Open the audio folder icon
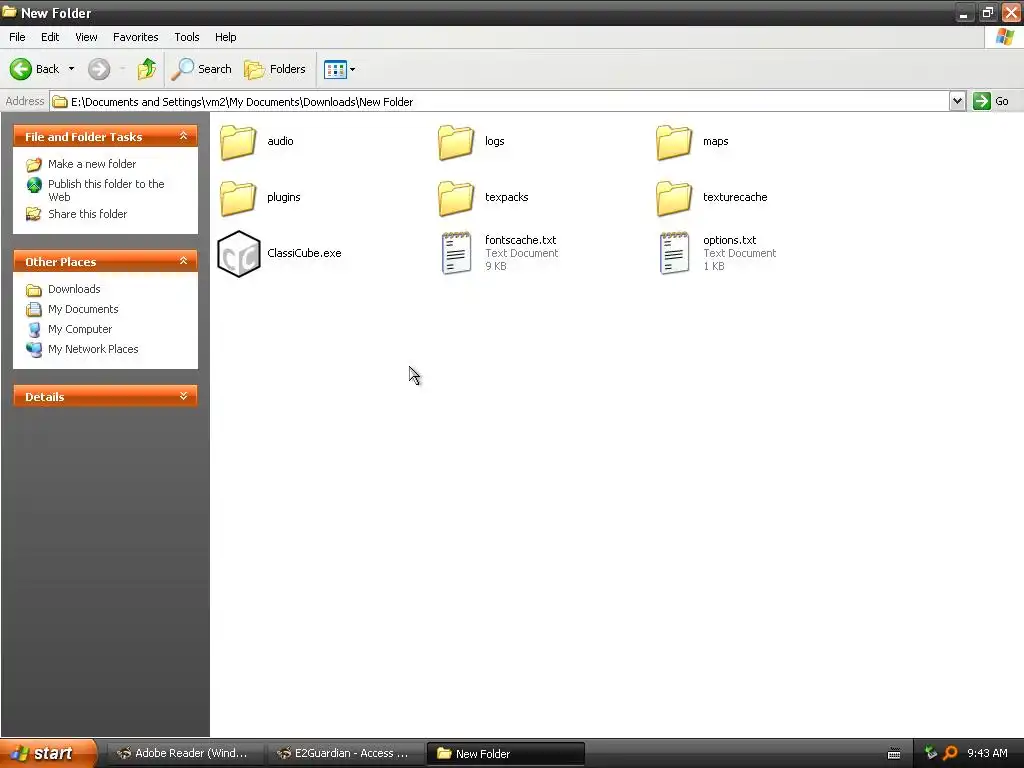The height and width of the screenshot is (768, 1024). click(x=238, y=142)
